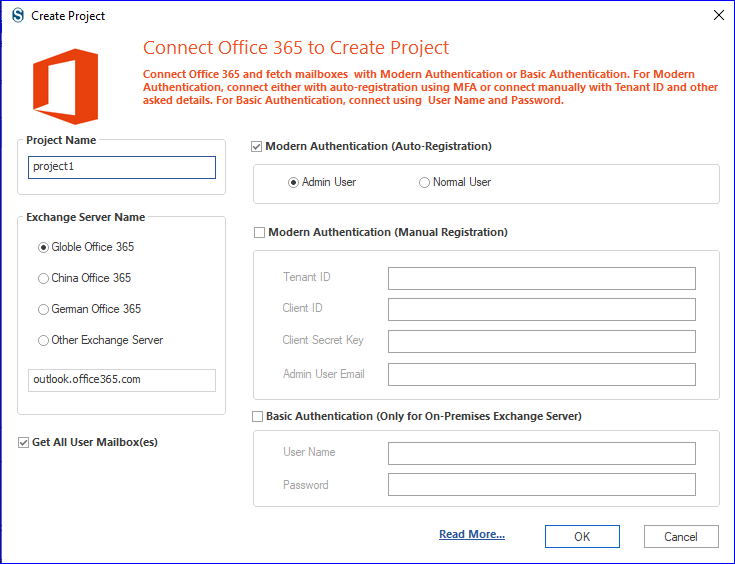Click the Connect Office 365 to Create Project heading
735x564 pixels.
coord(296,48)
